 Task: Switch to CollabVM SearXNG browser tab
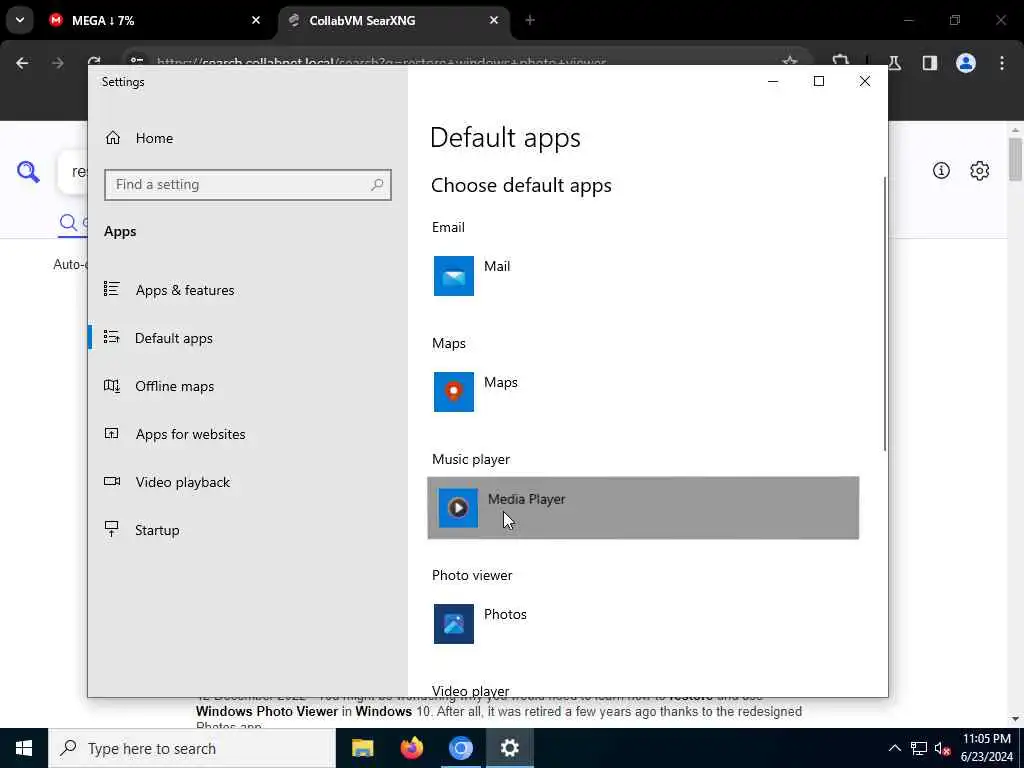(x=394, y=20)
